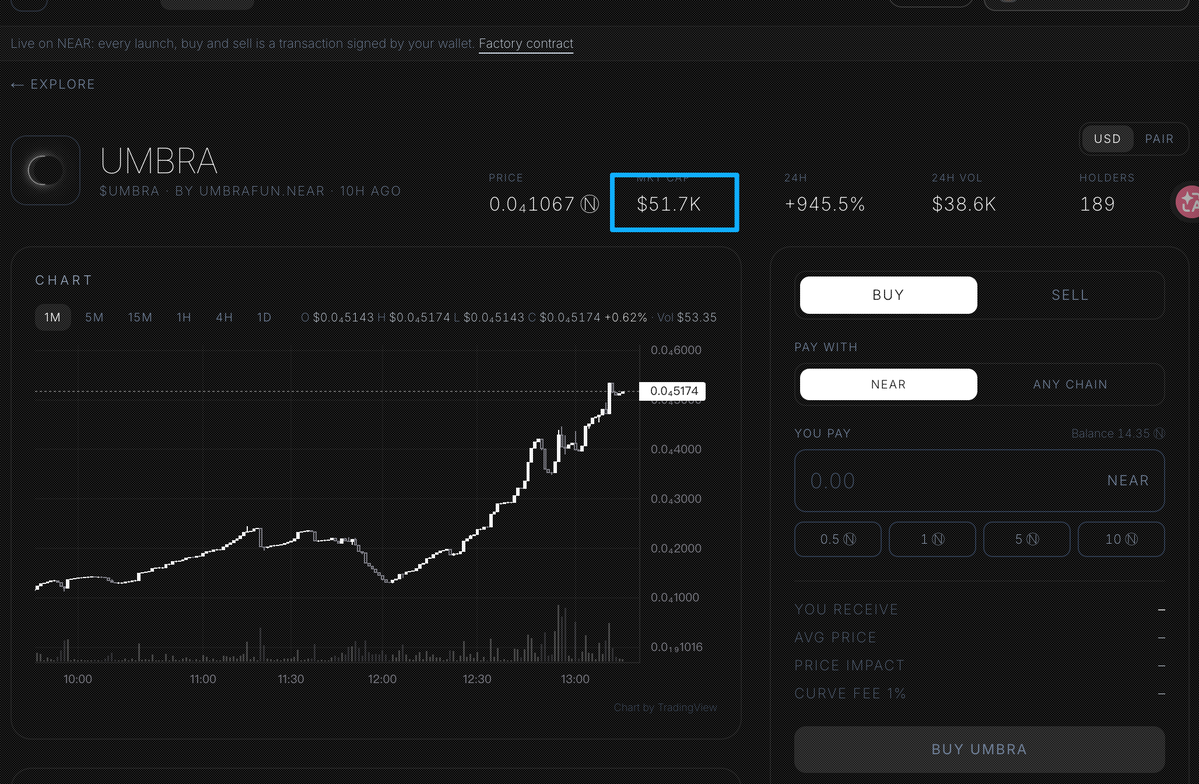Screen dimensions: 1199x784
Task: Choose NEAR as the payment method
Action: [888, 385]
